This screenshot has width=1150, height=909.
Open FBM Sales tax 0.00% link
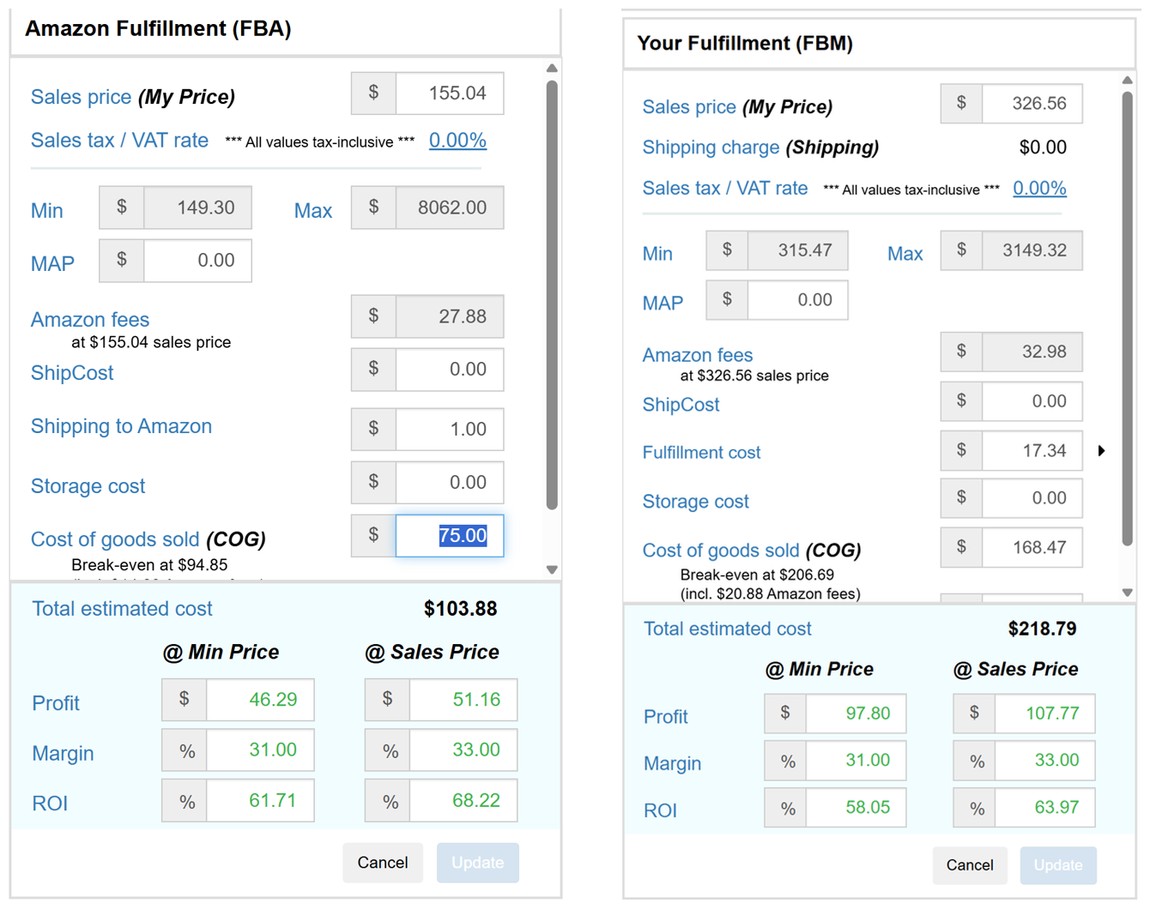click(1039, 188)
